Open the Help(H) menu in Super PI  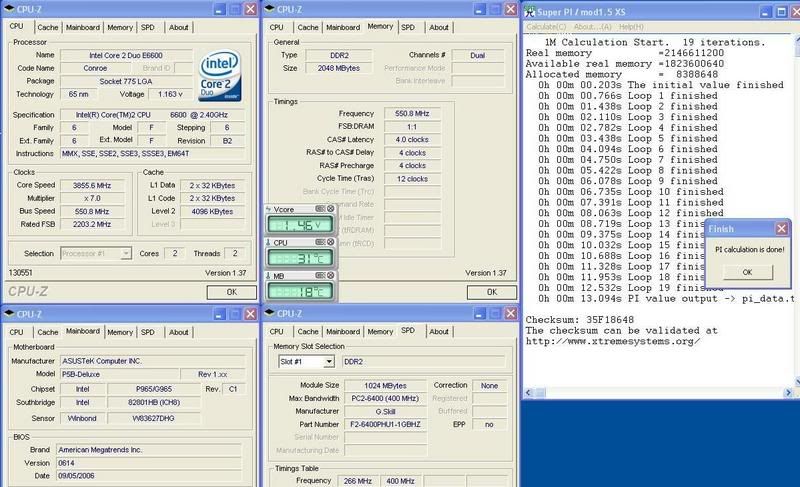(631, 27)
